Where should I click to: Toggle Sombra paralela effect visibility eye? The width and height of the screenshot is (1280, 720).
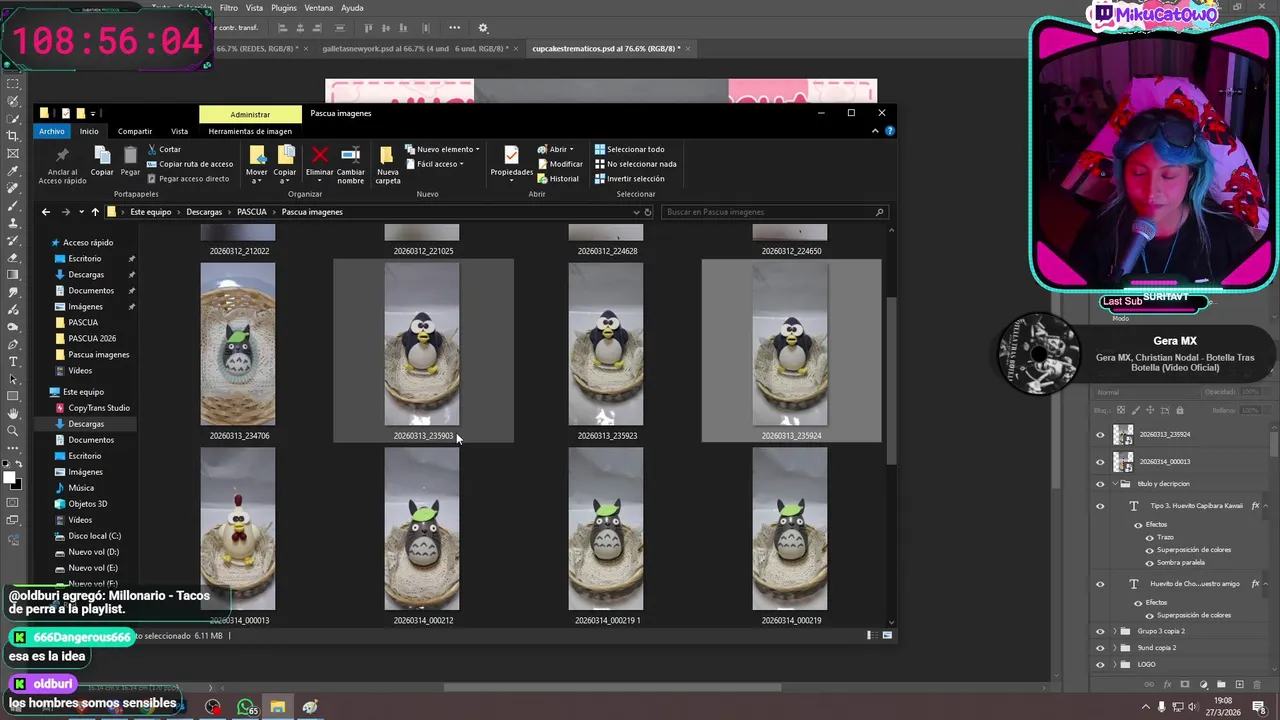click(1149, 562)
